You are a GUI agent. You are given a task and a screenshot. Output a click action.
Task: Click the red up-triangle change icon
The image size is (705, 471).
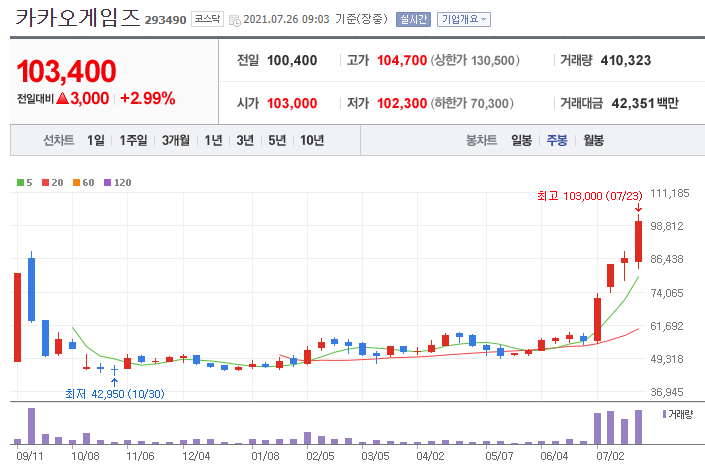[x=62, y=98]
